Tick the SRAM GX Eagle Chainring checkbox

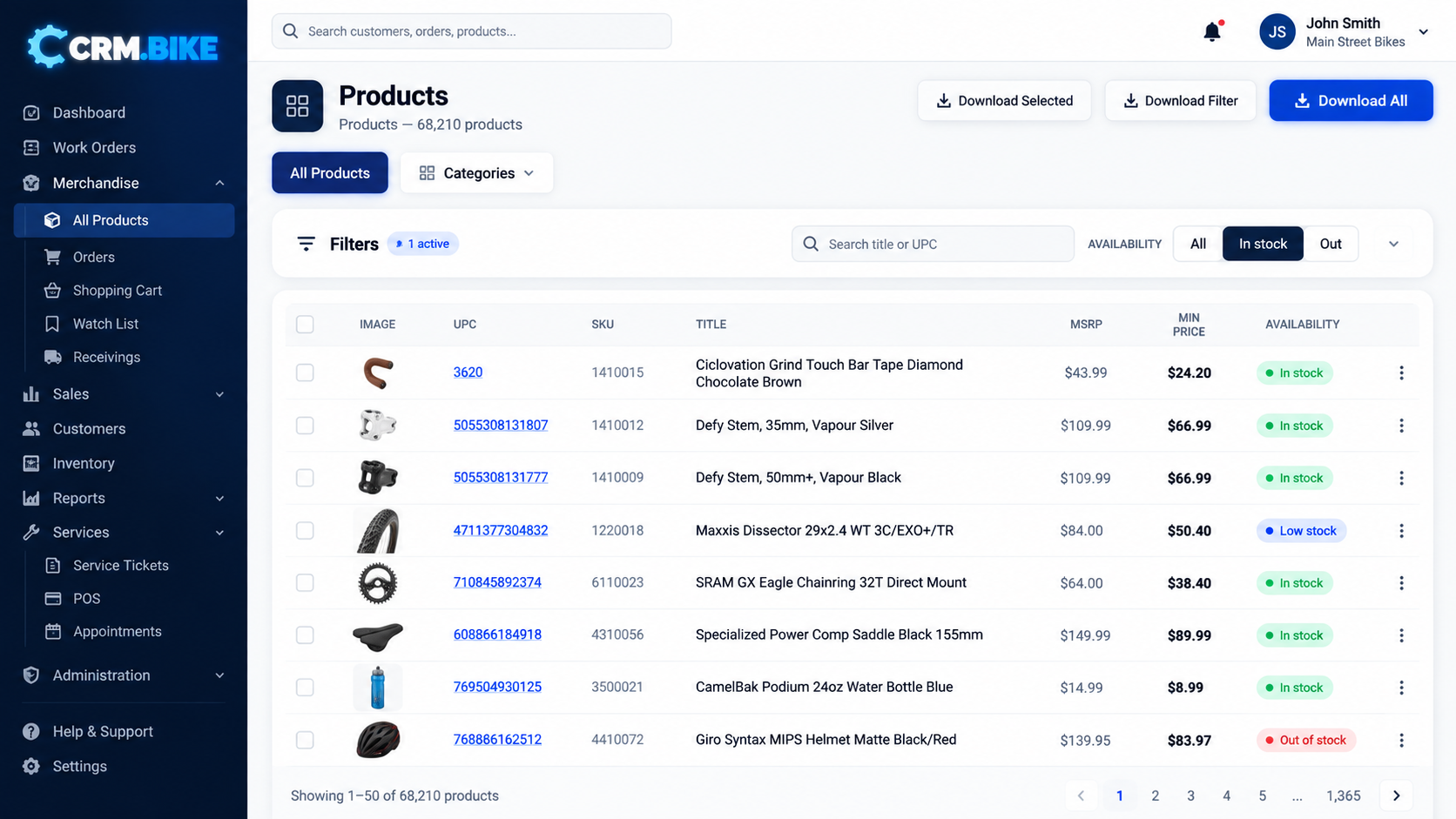(x=305, y=582)
